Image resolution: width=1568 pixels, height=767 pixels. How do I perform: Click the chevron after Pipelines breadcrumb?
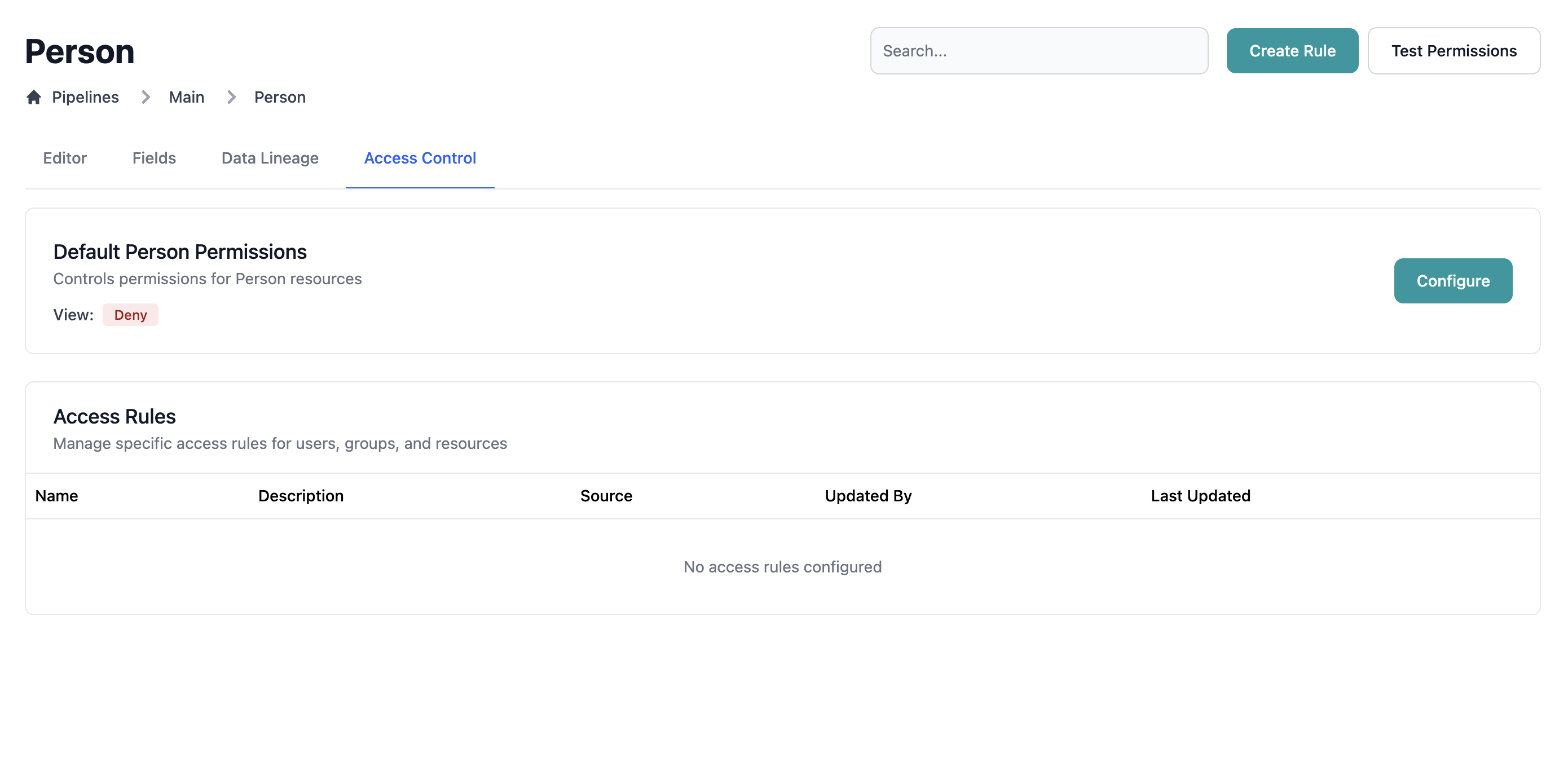click(x=146, y=98)
